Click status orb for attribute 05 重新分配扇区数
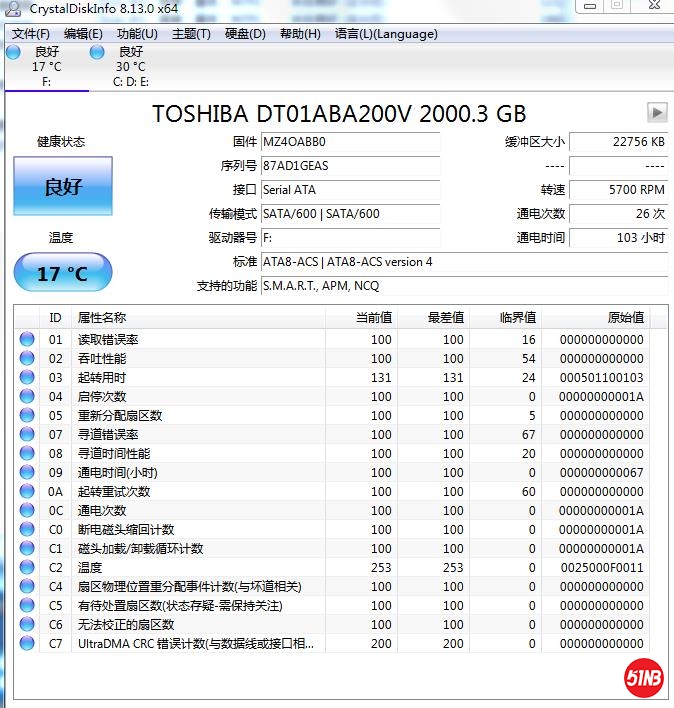 [27, 415]
